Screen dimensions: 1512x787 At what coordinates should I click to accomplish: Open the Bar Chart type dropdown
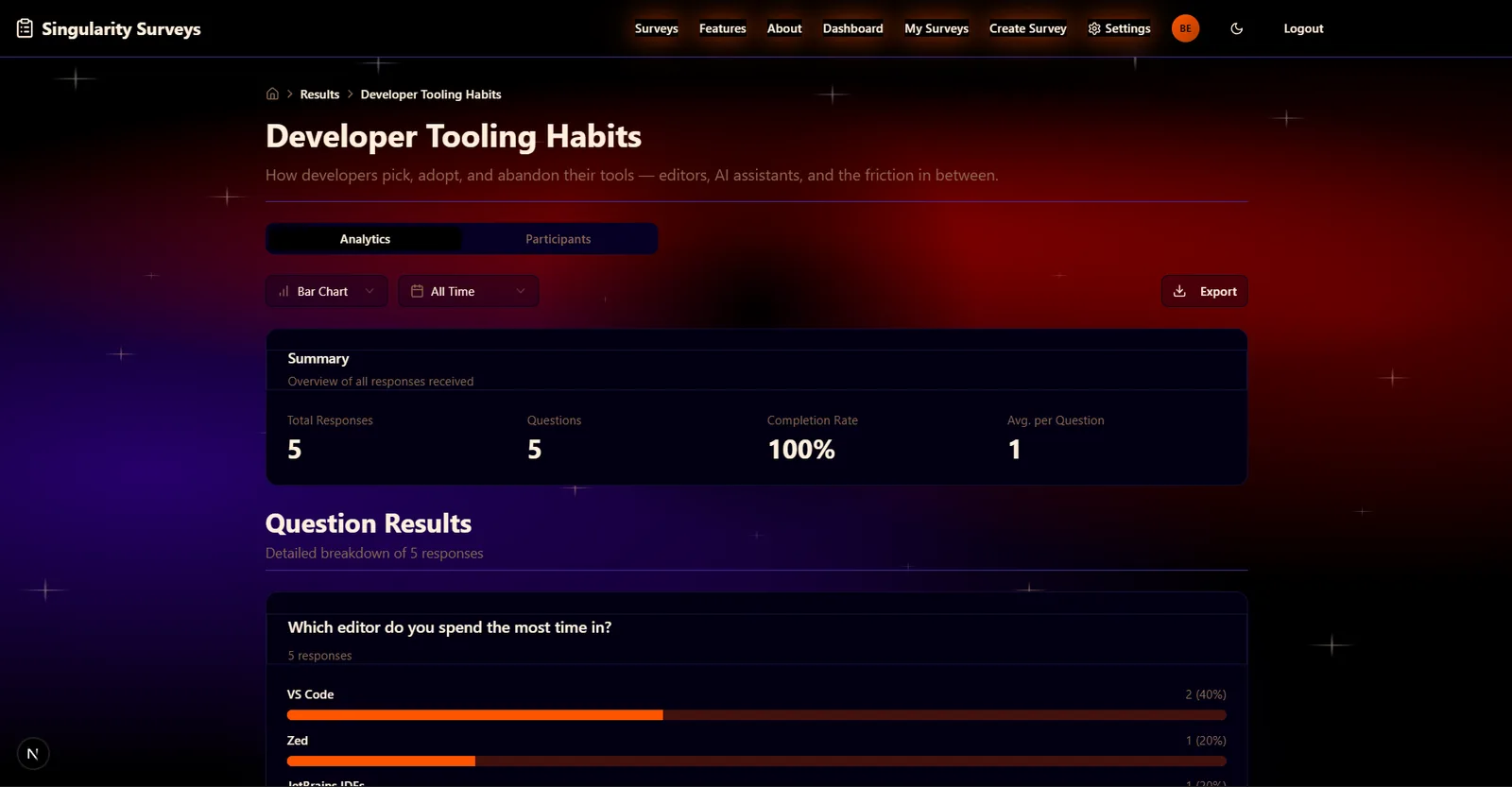point(326,291)
